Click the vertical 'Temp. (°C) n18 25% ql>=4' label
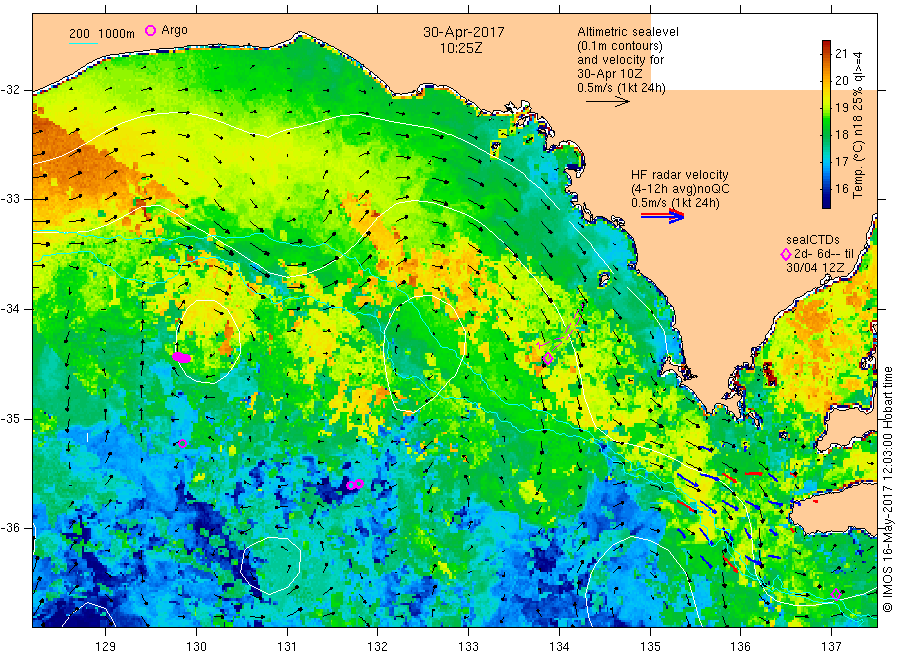 point(858,125)
